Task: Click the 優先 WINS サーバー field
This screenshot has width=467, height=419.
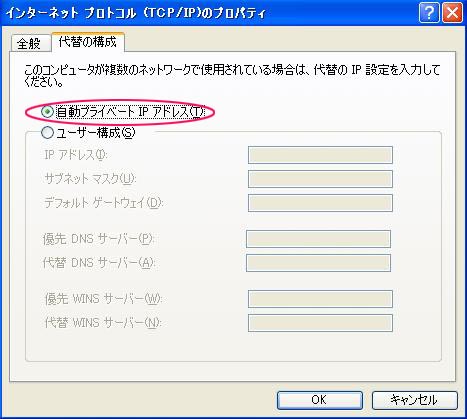Action: point(320,299)
